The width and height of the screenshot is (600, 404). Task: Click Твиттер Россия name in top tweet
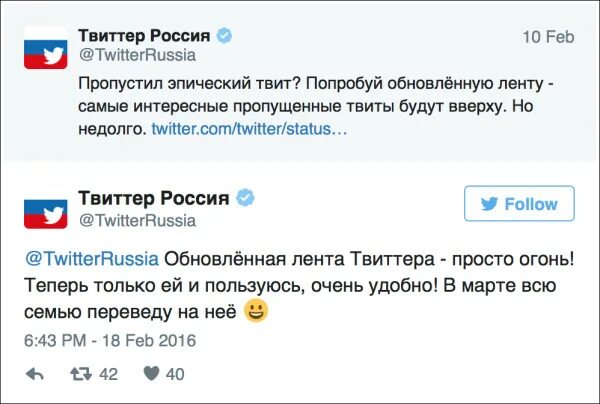pos(144,36)
